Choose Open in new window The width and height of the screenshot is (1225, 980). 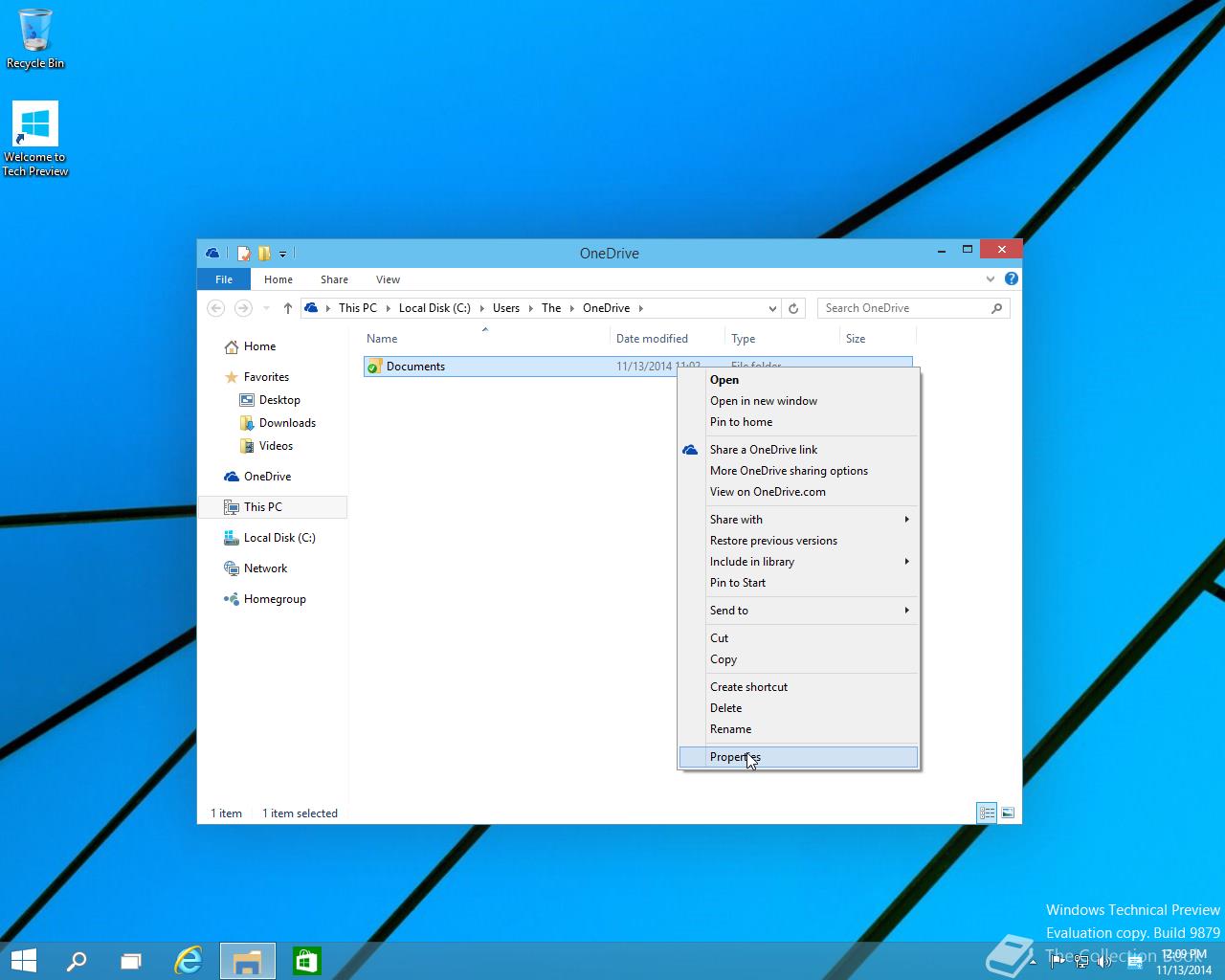point(798,401)
